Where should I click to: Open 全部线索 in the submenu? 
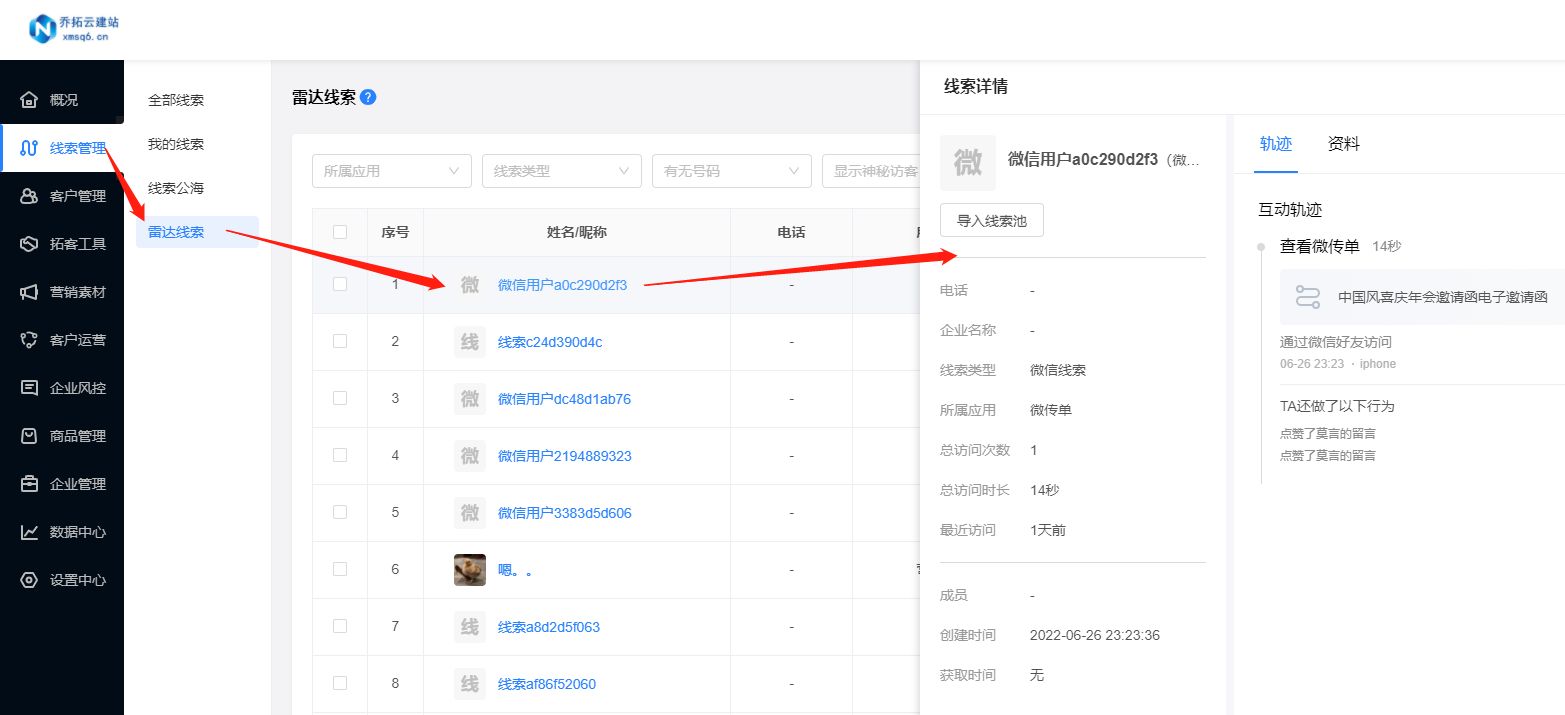176,100
